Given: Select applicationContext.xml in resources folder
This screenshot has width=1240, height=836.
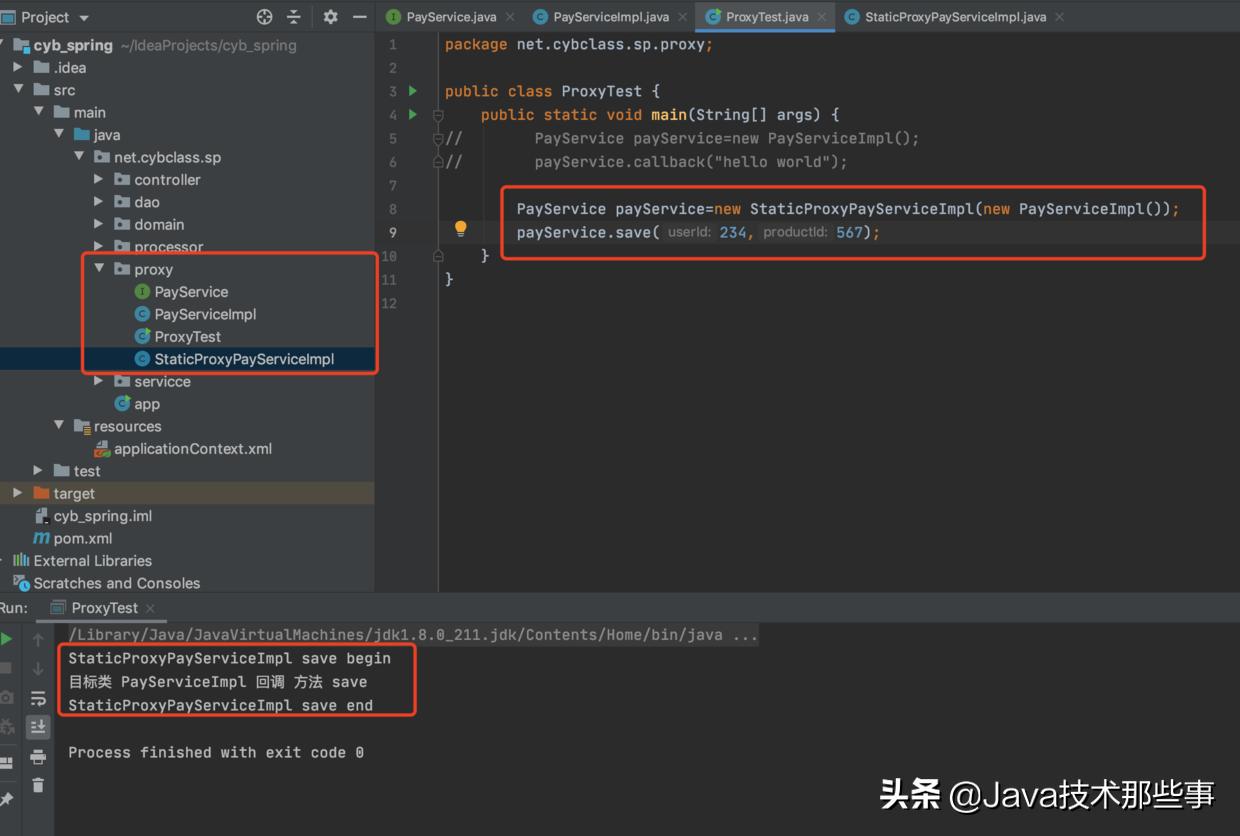Looking at the screenshot, I should pos(192,449).
